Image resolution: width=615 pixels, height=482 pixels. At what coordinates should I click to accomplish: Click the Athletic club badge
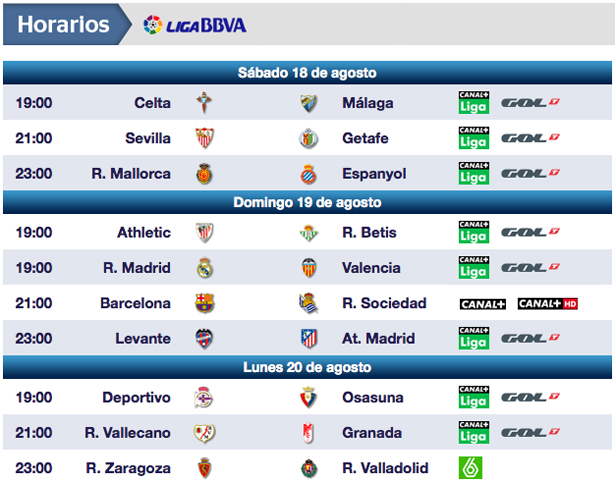click(x=205, y=233)
